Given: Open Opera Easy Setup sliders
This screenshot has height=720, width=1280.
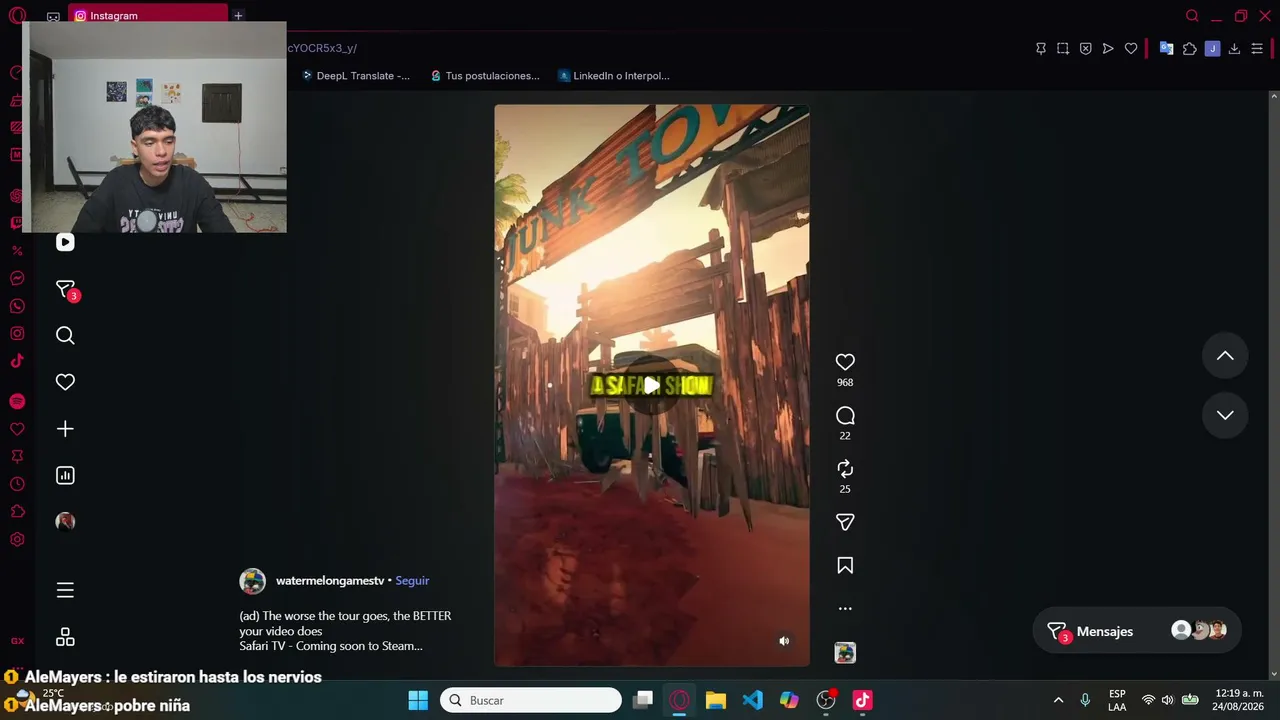Looking at the screenshot, I should click(1257, 48).
